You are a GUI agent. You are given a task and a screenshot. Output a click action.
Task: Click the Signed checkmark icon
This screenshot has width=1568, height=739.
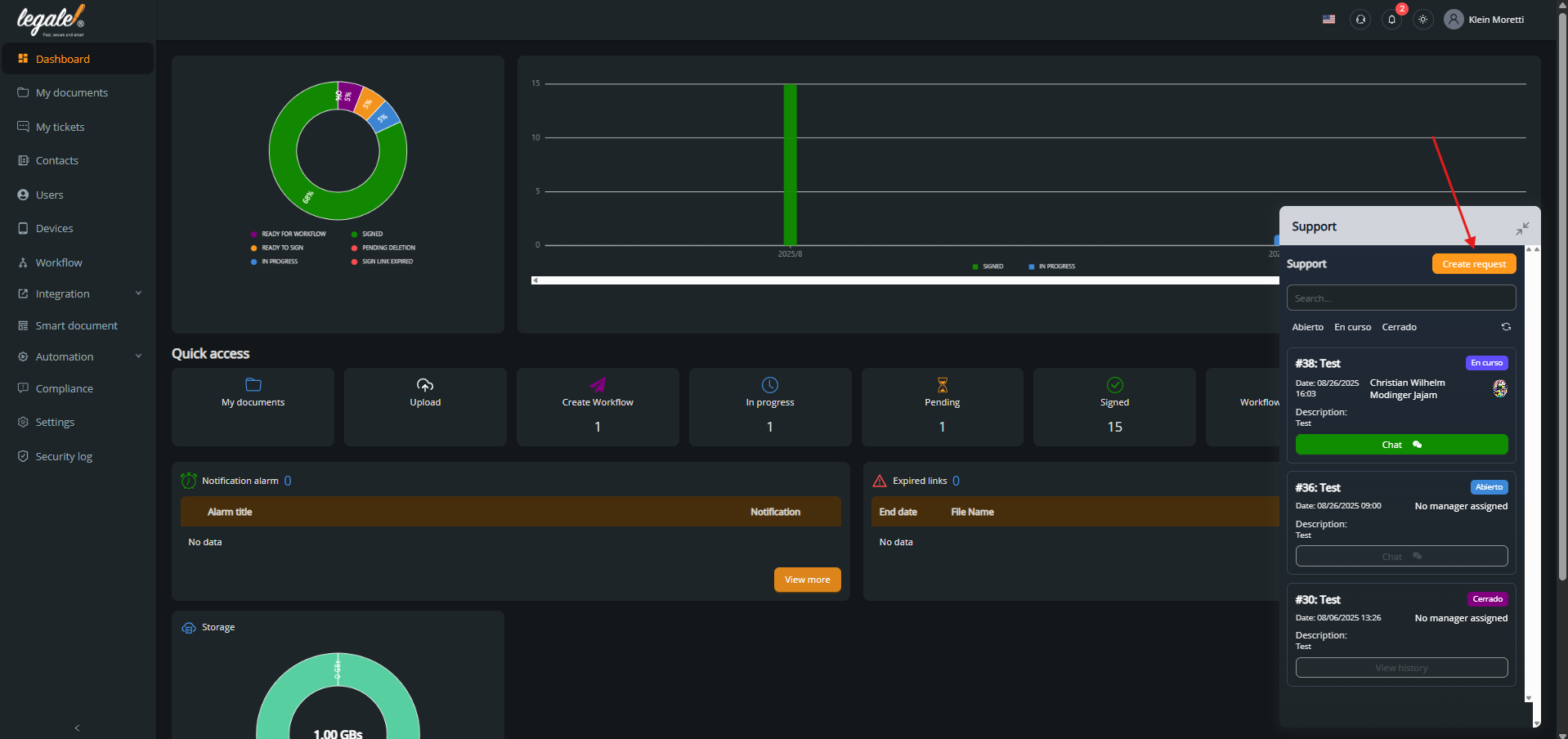pos(1115,384)
